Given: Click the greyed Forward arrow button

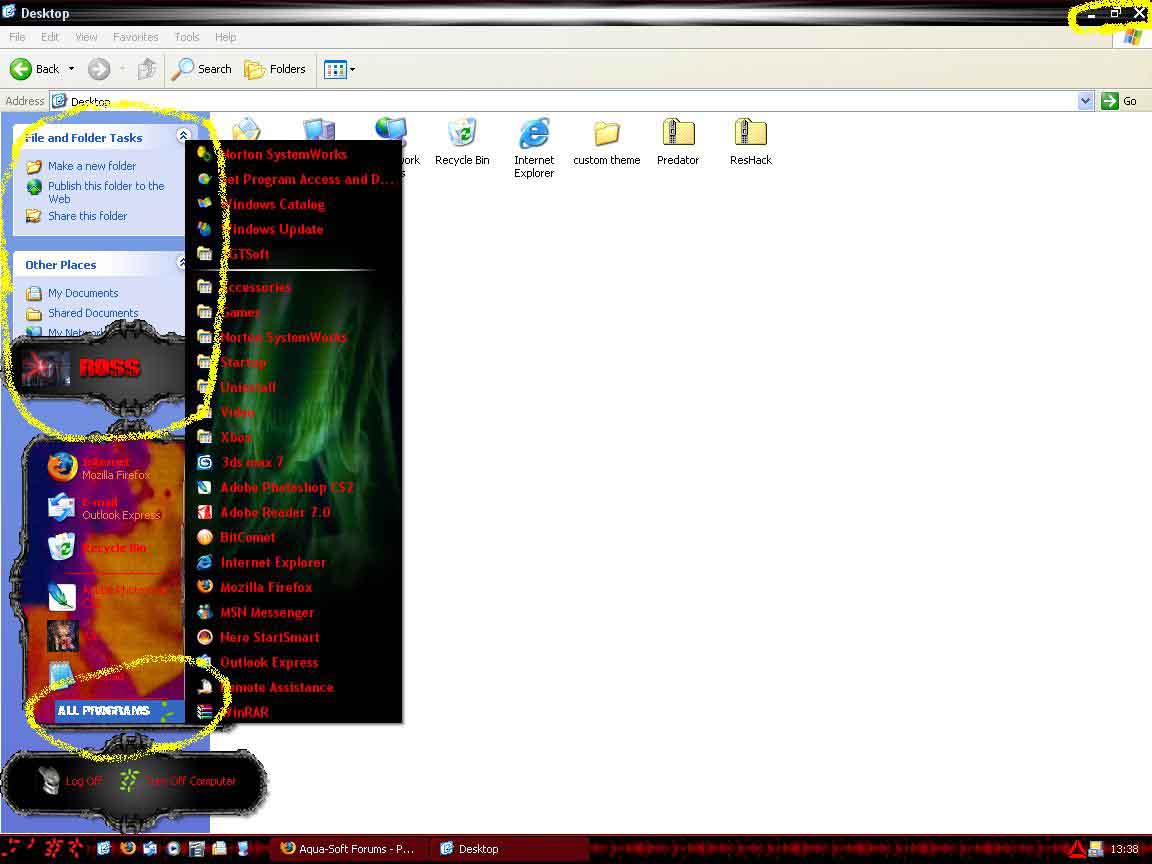Looking at the screenshot, I should tap(98, 69).
